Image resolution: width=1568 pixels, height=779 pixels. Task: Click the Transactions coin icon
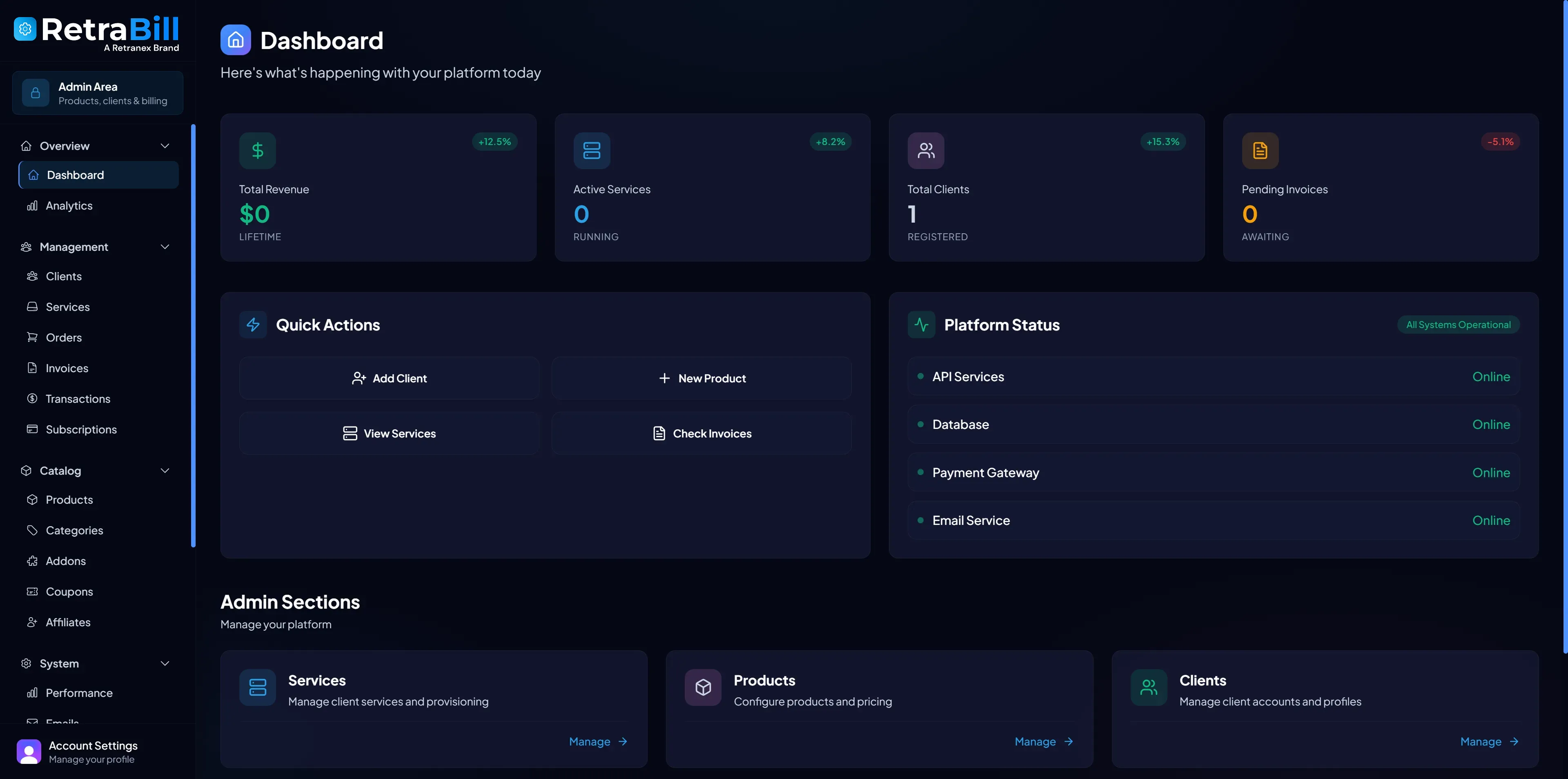tap(32, 398)
